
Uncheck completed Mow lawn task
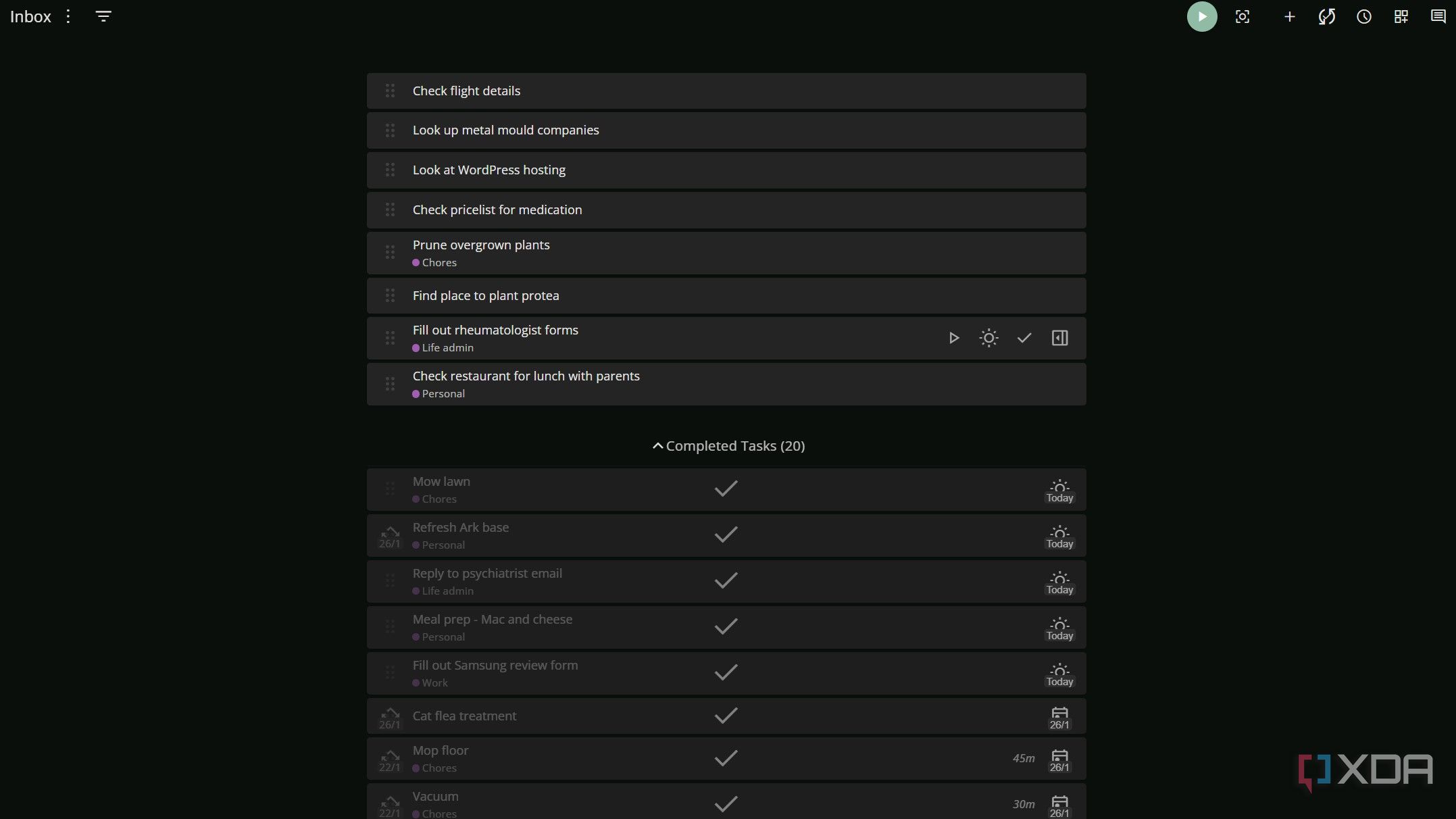(x=726, y=489)
